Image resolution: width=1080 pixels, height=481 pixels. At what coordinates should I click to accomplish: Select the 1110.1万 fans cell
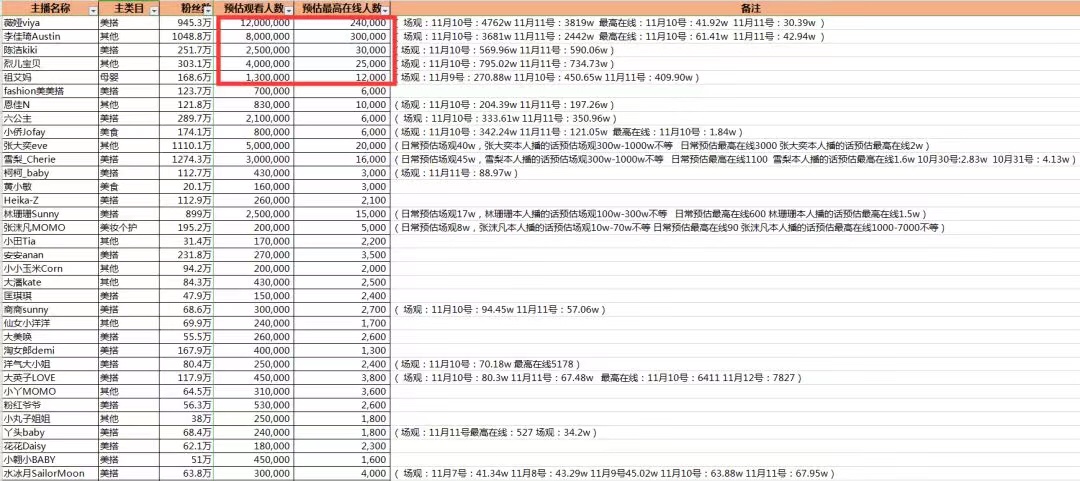pos(188,145)
